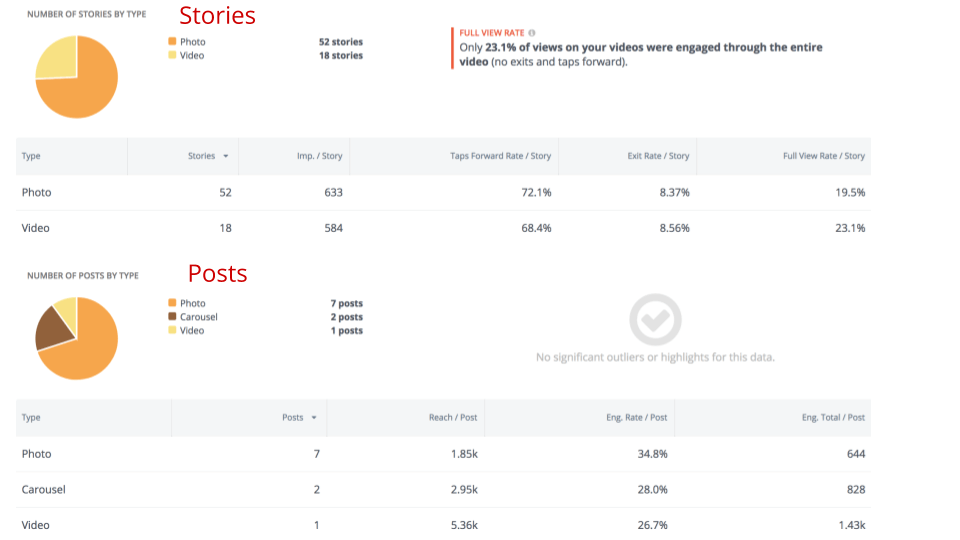This screenshot has width=960, height=540.
Task: Sort by Eng. Total / Post header
Action: pos(833,418)
